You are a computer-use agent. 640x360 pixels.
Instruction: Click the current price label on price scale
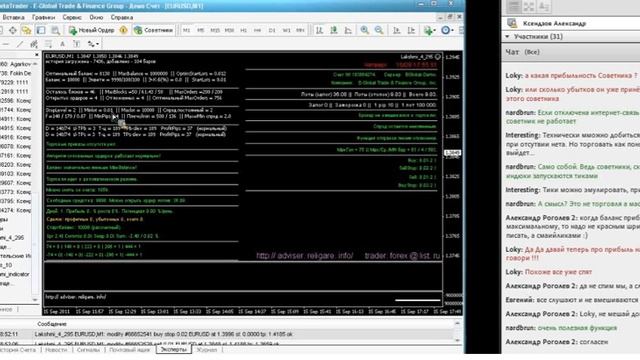point(453,153)
